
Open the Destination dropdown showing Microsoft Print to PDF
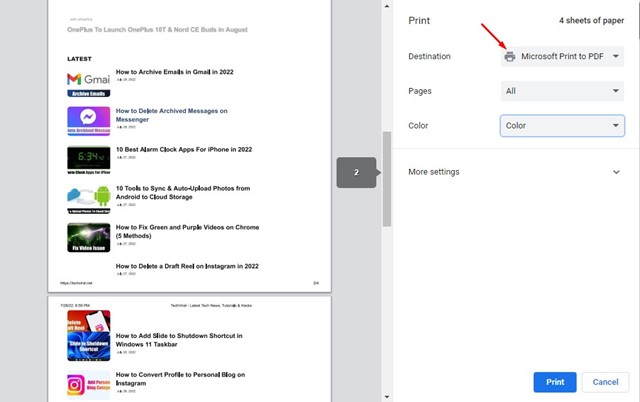point(562,56)
